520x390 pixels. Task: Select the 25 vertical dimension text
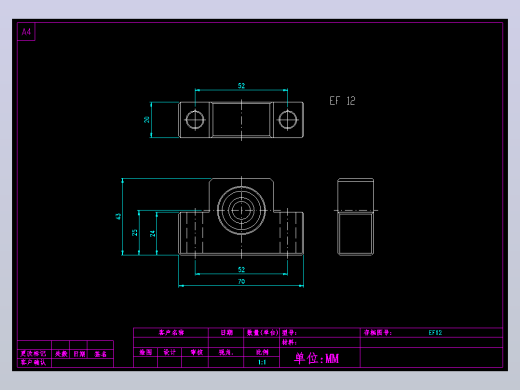click(135, 232)
